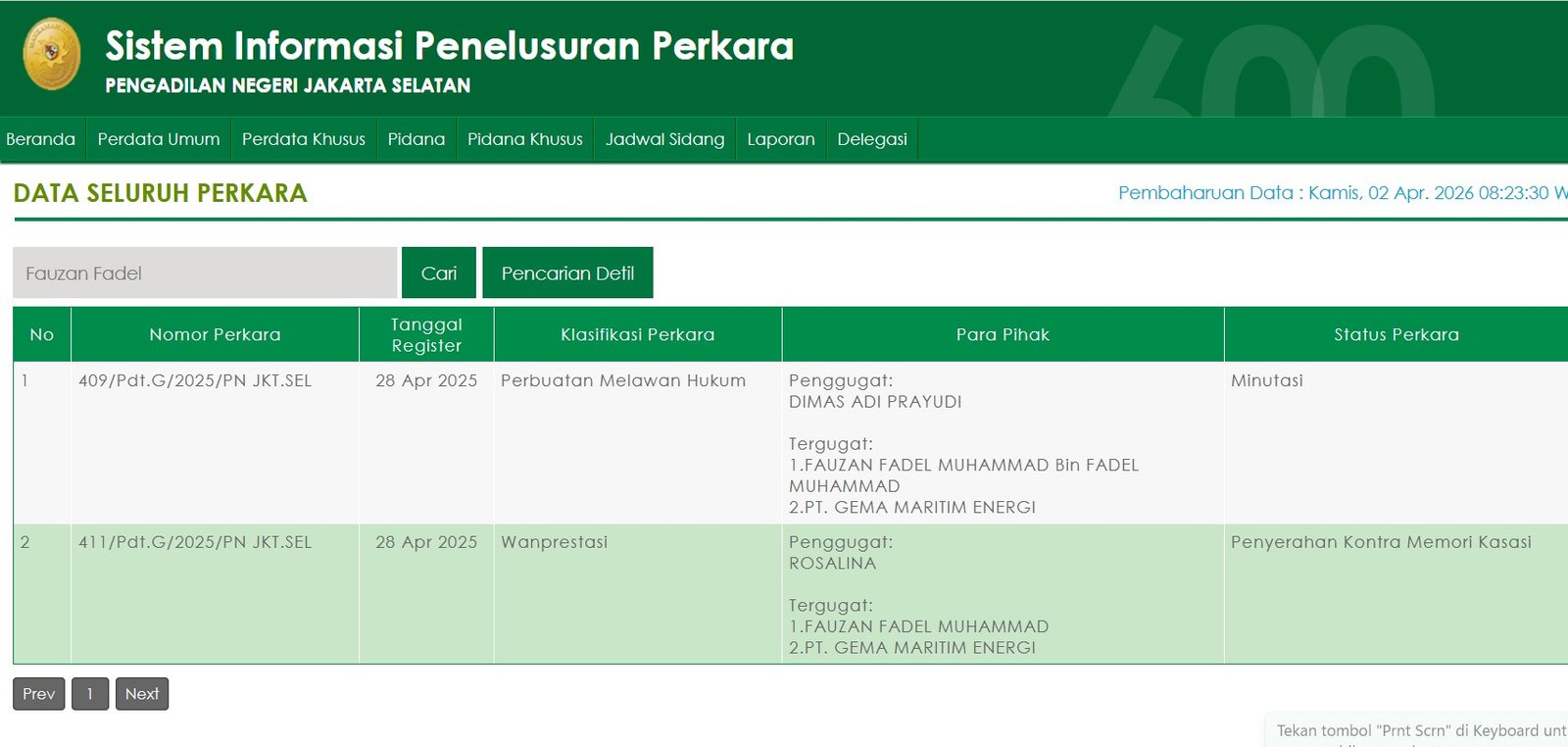Select the No column header
The width and height of the screenshot is (1568, 747).
coord(42,334)
